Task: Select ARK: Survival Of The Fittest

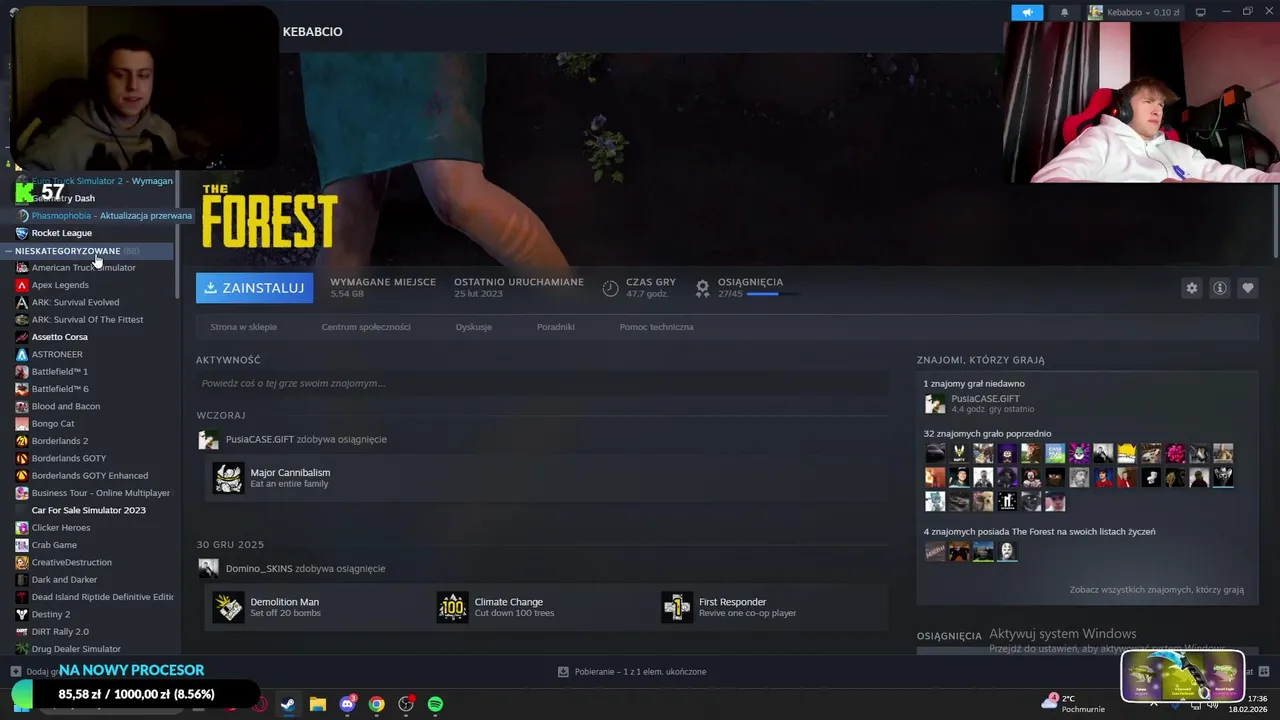Action: (87, 320)
